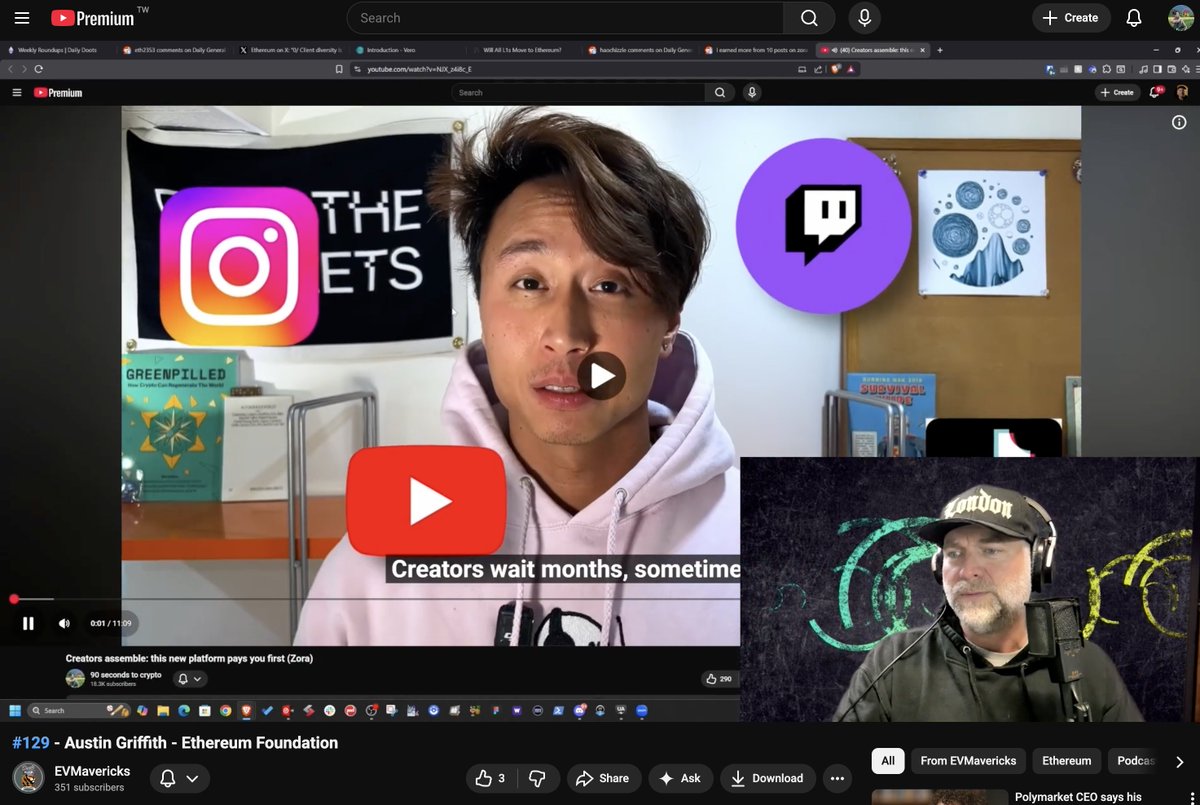Viewport: 1200px width, 805px height.
Task: Start voice search with the large microphone icon
Action: [865, 18]
